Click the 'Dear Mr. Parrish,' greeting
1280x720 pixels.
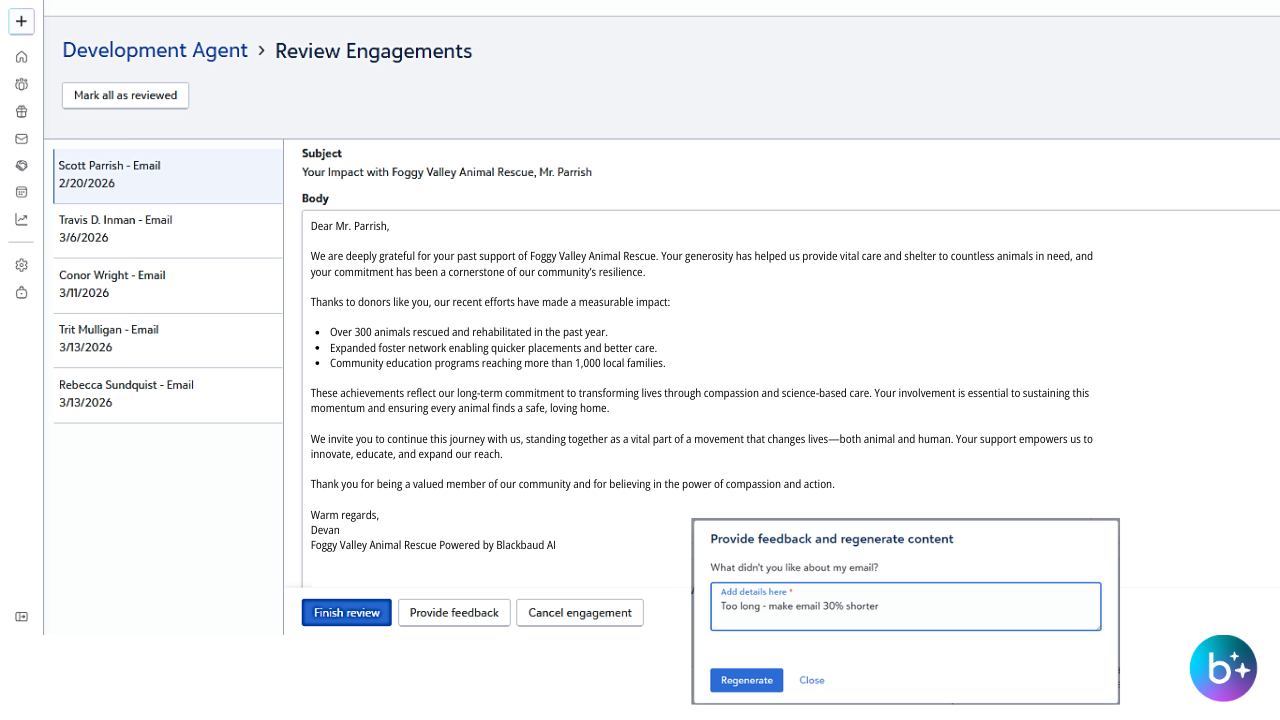coord(349,226)
